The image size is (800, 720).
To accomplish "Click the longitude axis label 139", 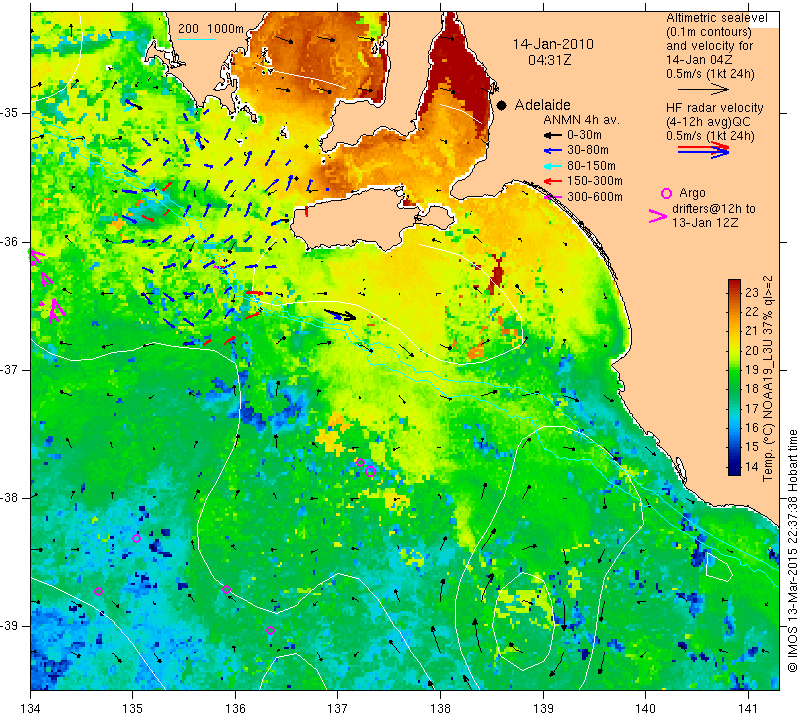I will [543, 708].
